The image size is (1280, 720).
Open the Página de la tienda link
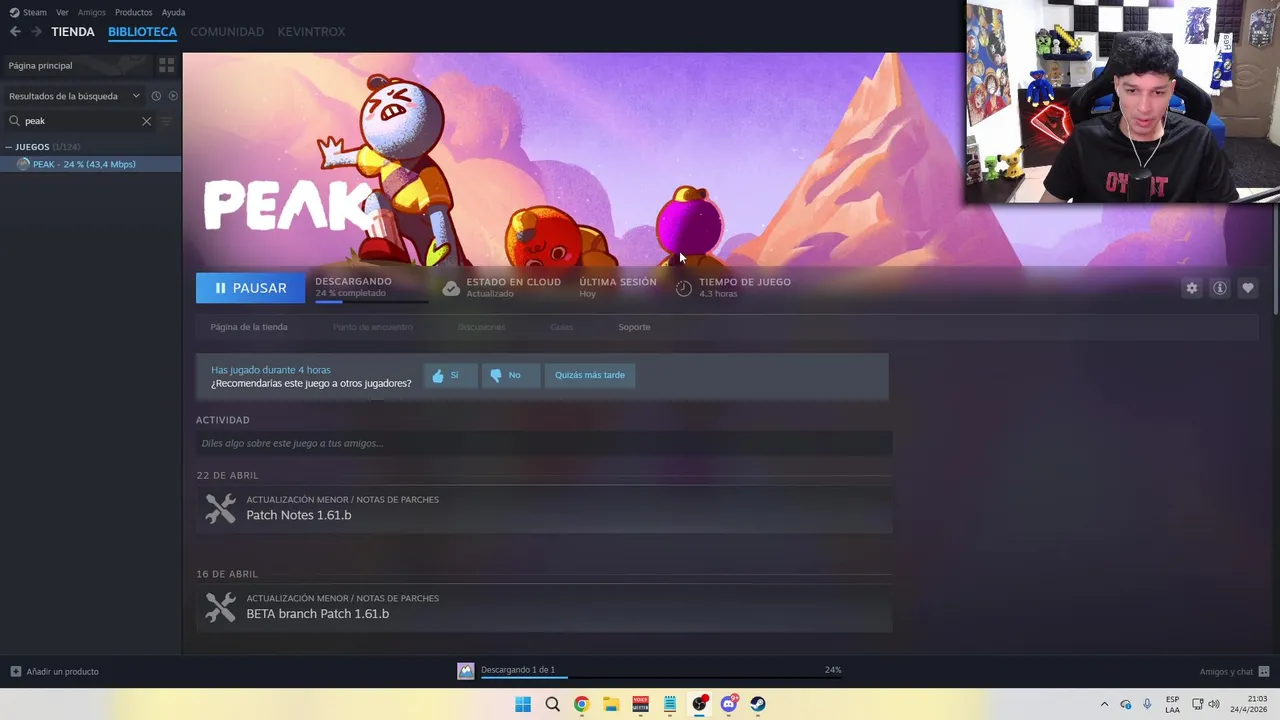pyautogui.click(x=249, y=327)
